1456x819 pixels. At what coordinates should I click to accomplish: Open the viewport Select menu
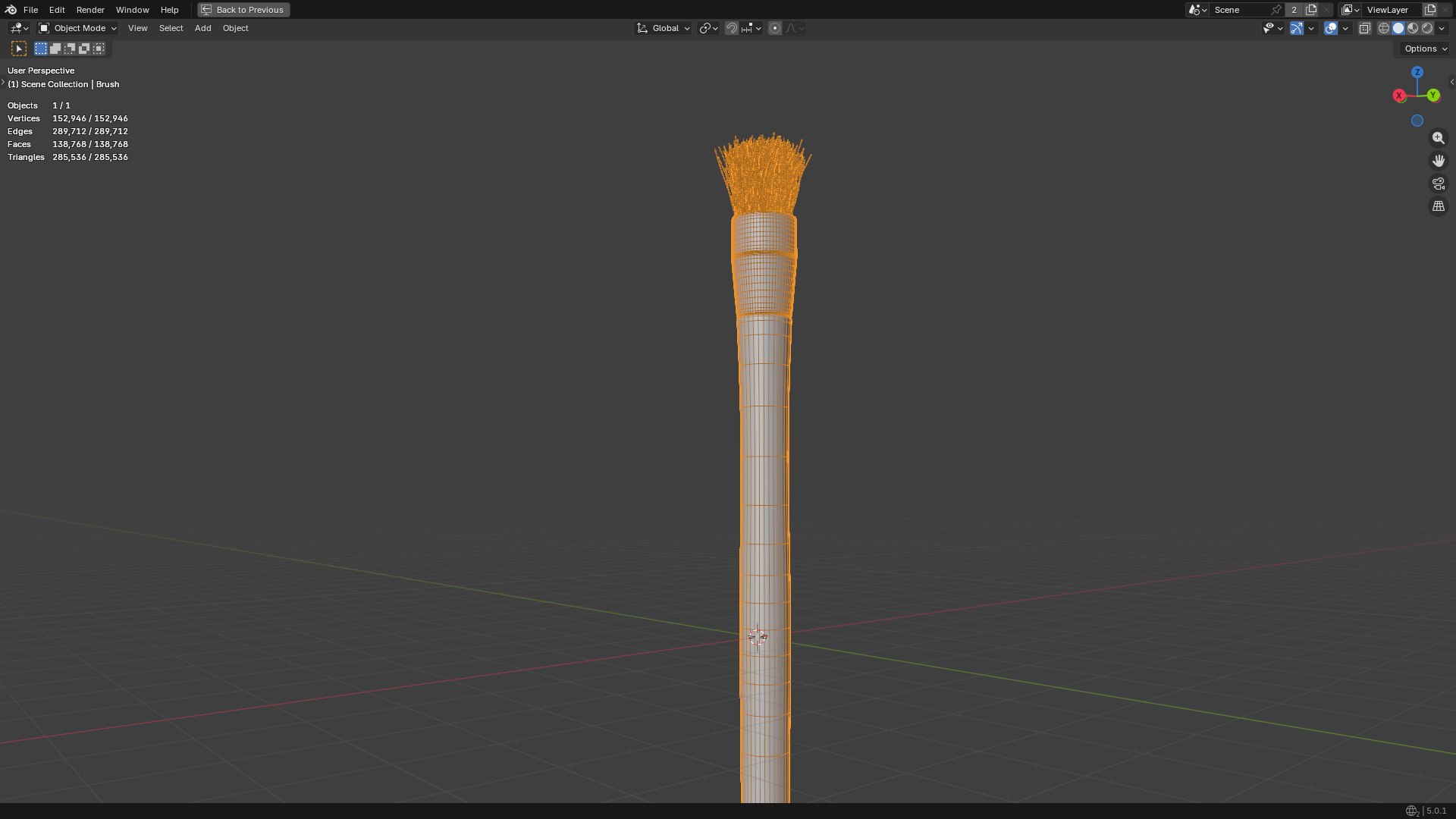[171, 28]
